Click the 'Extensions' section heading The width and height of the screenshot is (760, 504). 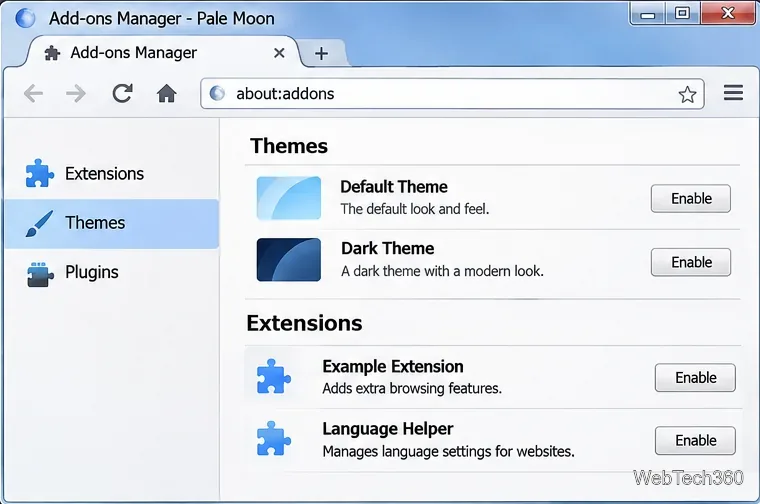[x=304, y=323]
